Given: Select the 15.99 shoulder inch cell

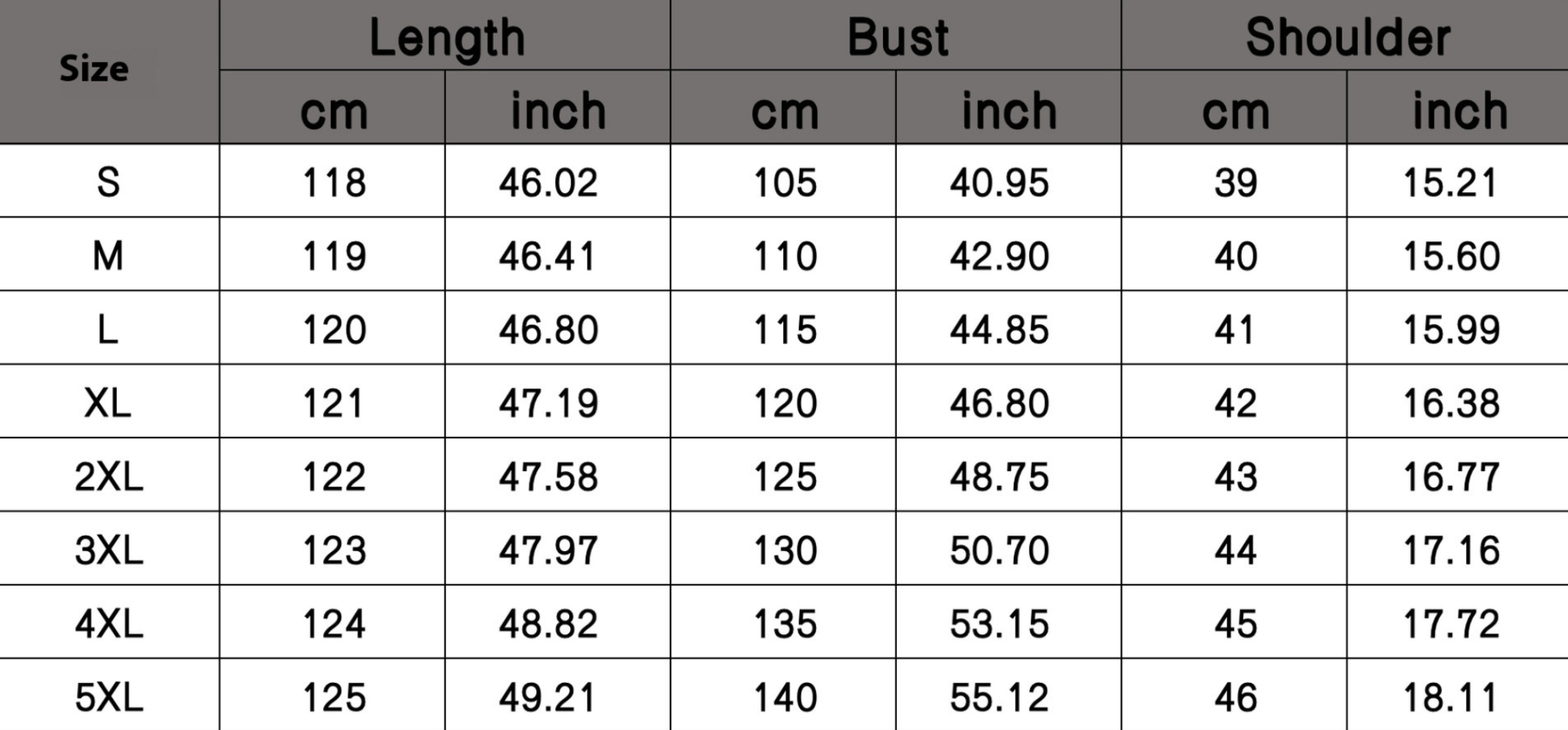Looking at the screenshot, I should tap(1457, 329).
